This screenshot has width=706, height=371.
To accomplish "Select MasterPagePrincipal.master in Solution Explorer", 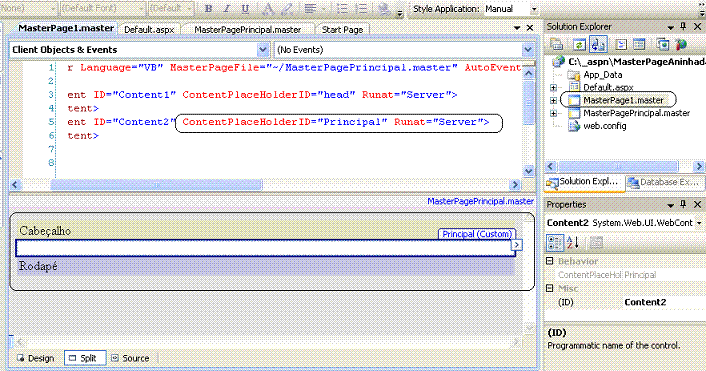I will 636,113.
